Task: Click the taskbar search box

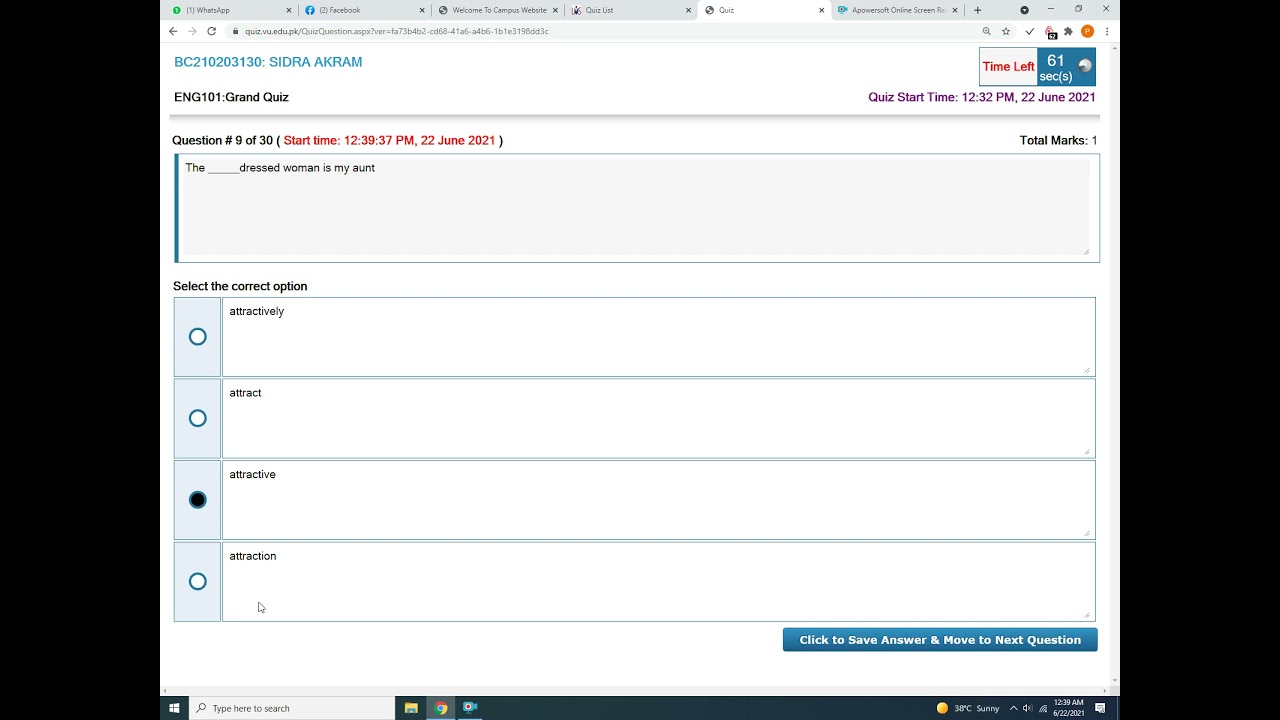Action: point(292,708)
